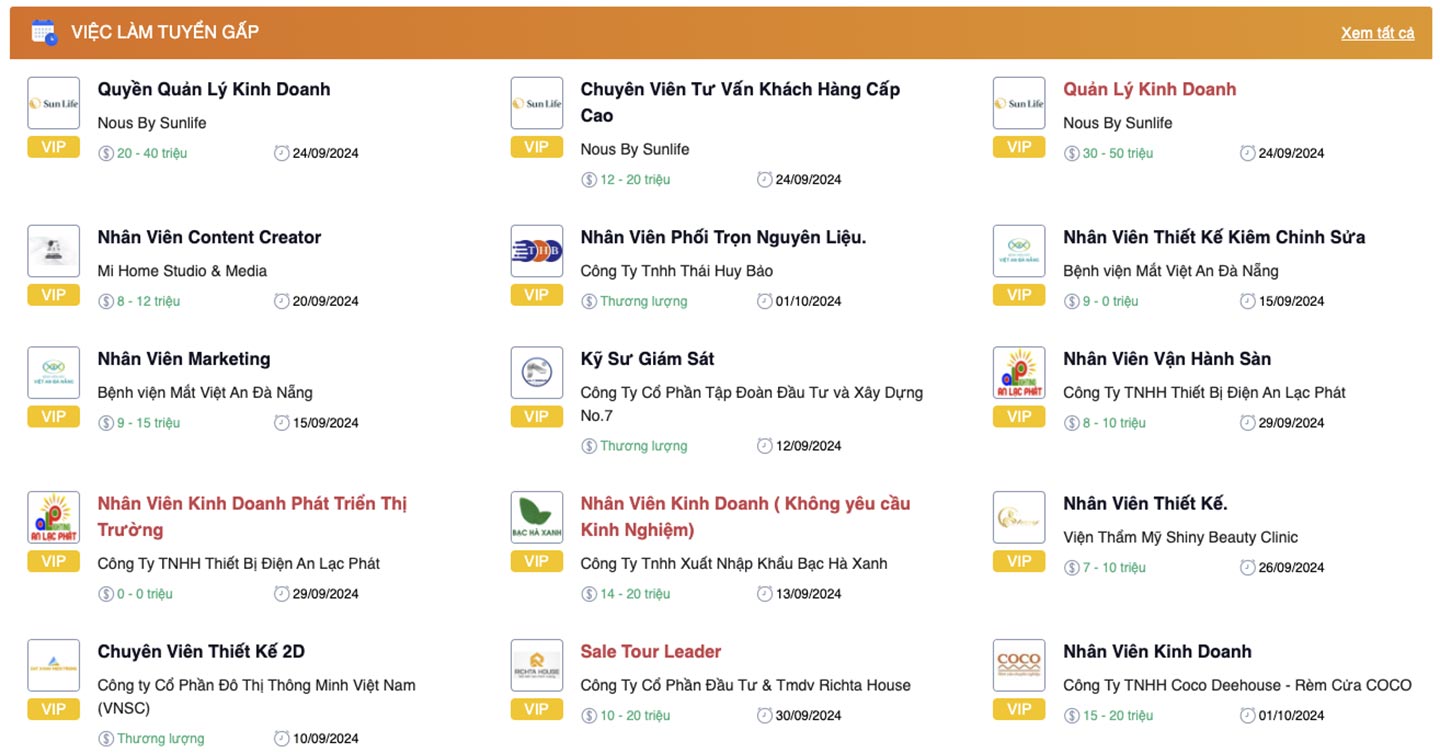Click company name Công Ty Tnhh Thái Huy Bảo

(x=676, y=271)
